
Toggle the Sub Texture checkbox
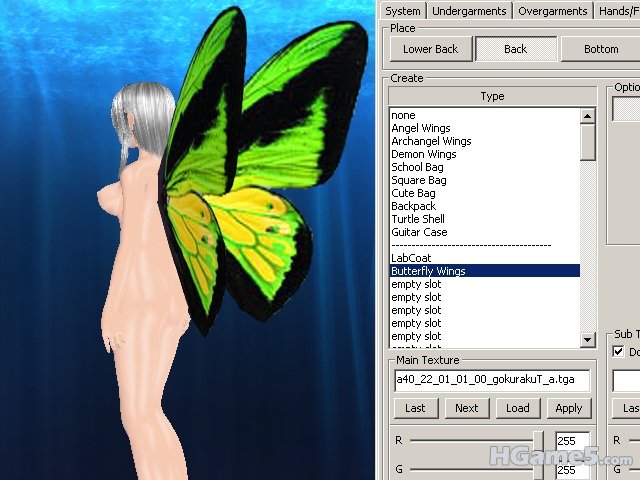[x=618, y=352]
